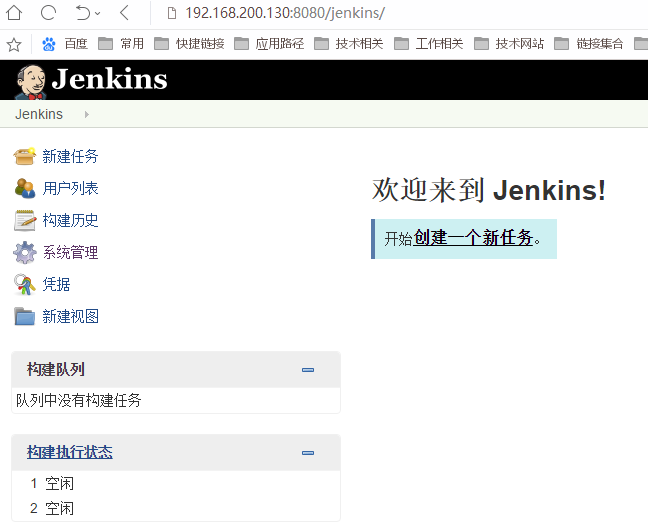Click the 构建历史 notepad icon

pyautogui.click(x=25, y=220)
